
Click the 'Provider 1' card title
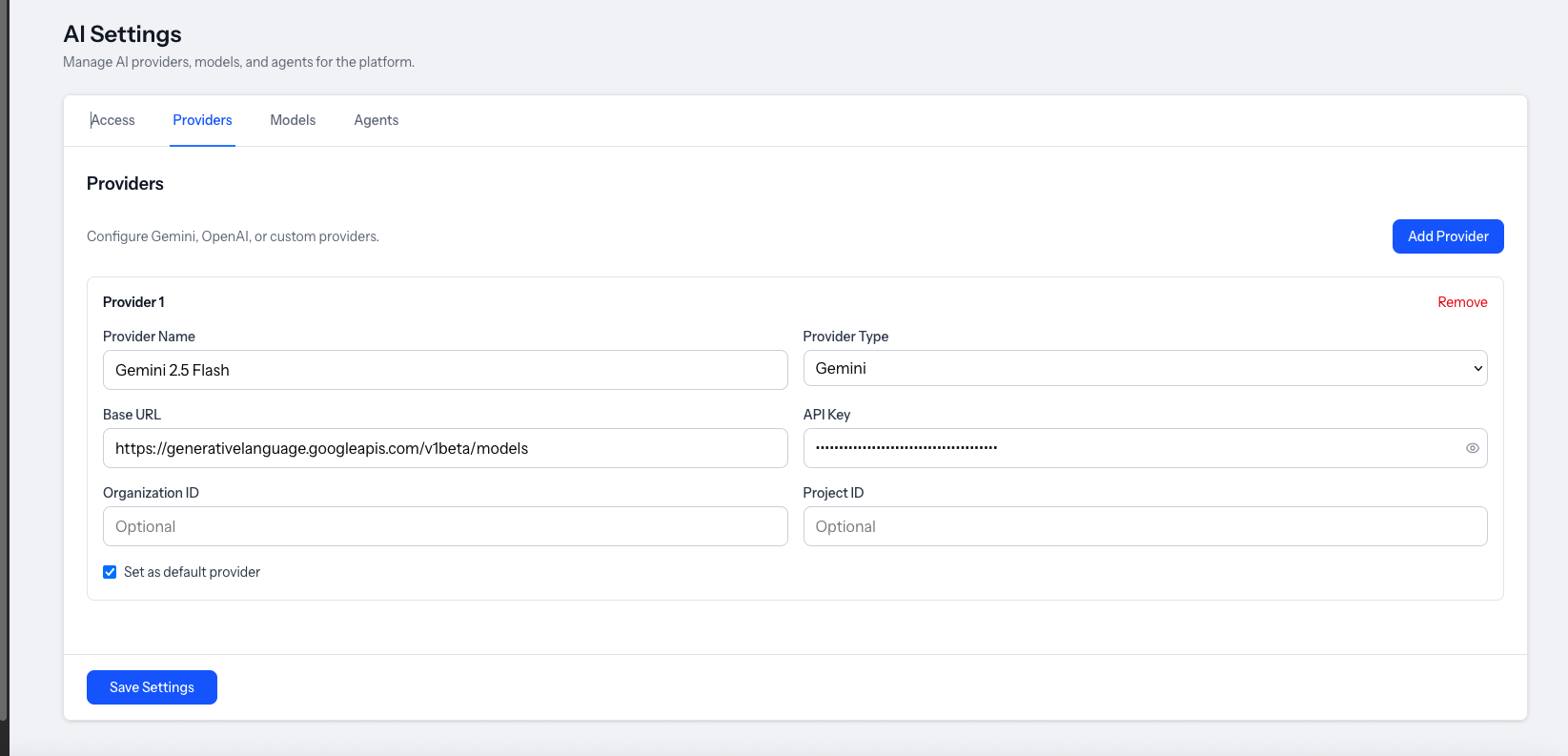point(133,302)
